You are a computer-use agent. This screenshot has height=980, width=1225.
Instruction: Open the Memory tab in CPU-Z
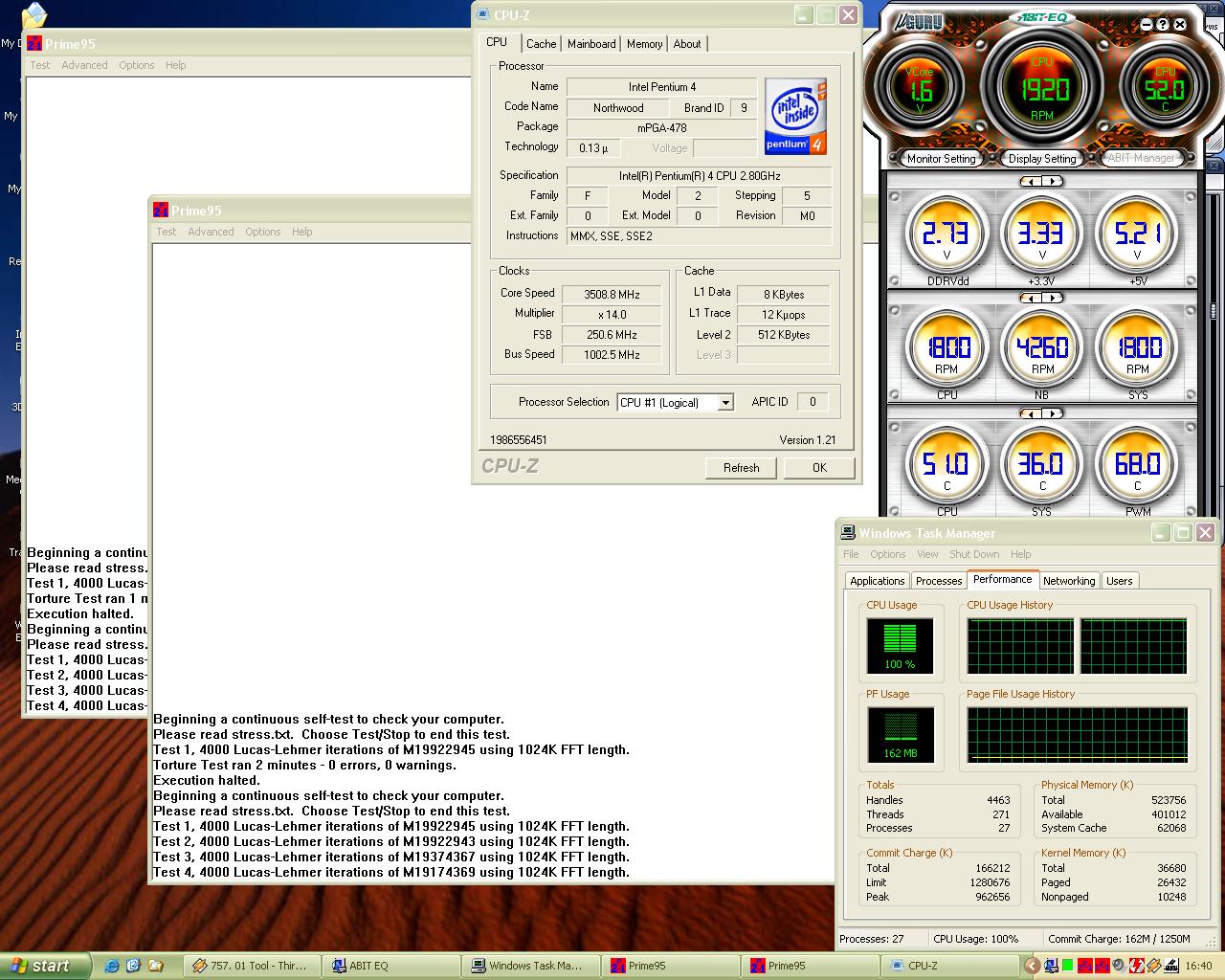pos(644,44)
